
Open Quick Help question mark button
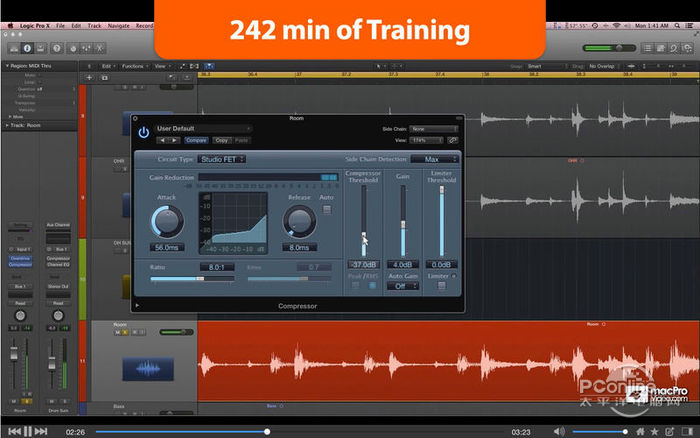point(57,49)
